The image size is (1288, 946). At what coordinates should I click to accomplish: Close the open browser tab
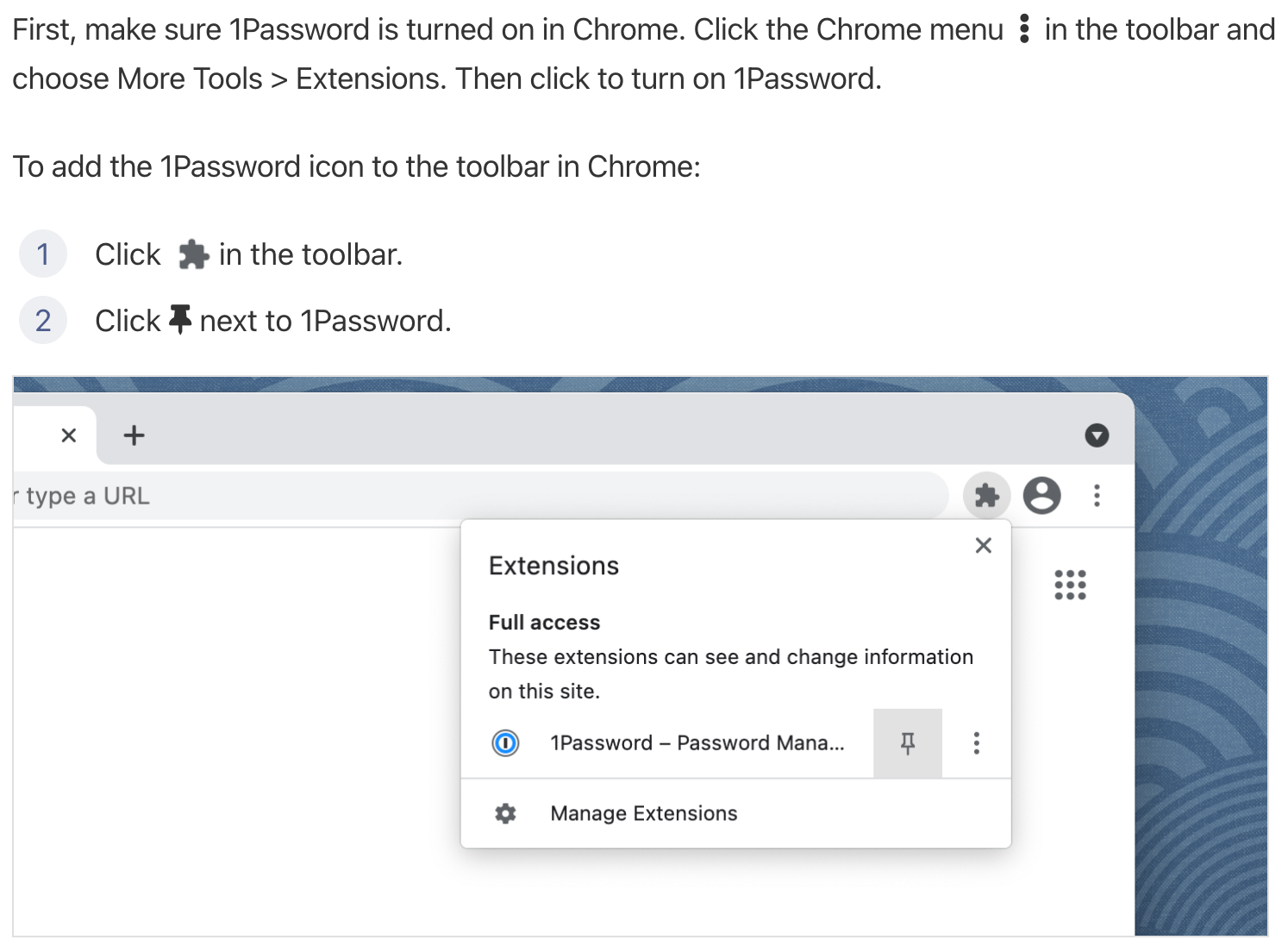click(x=69, y=435)
